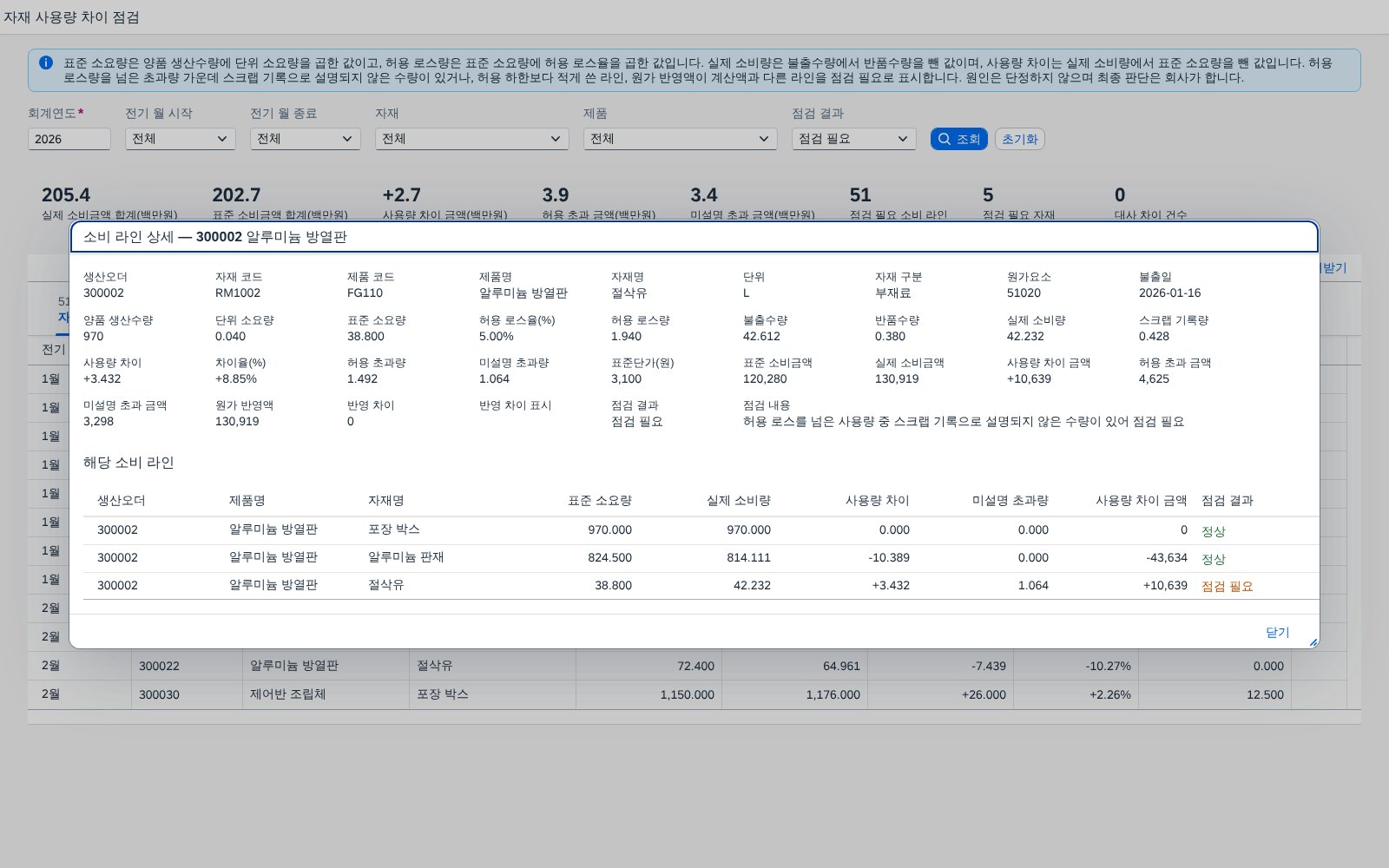Click 사용량 차이 금액 column header

[1141, 501]
